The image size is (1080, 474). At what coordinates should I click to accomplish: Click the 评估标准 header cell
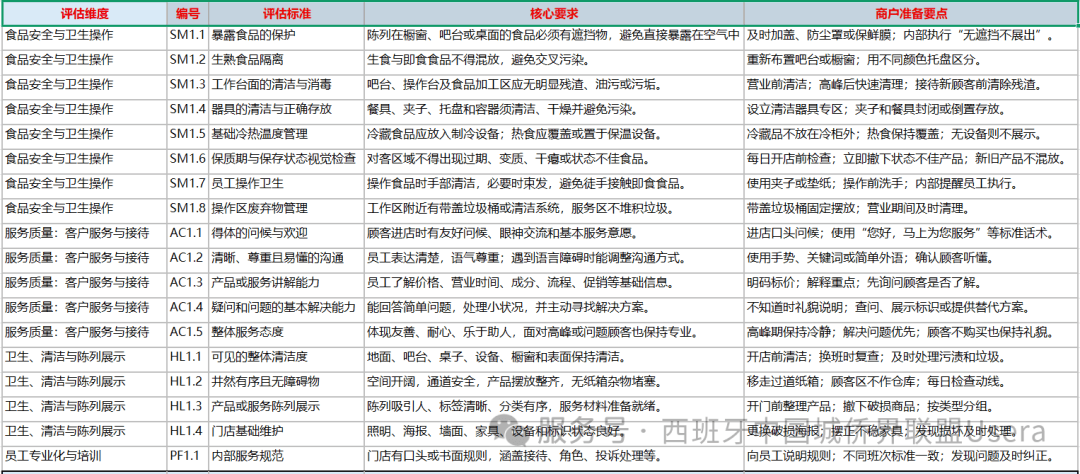coord(287,14)
